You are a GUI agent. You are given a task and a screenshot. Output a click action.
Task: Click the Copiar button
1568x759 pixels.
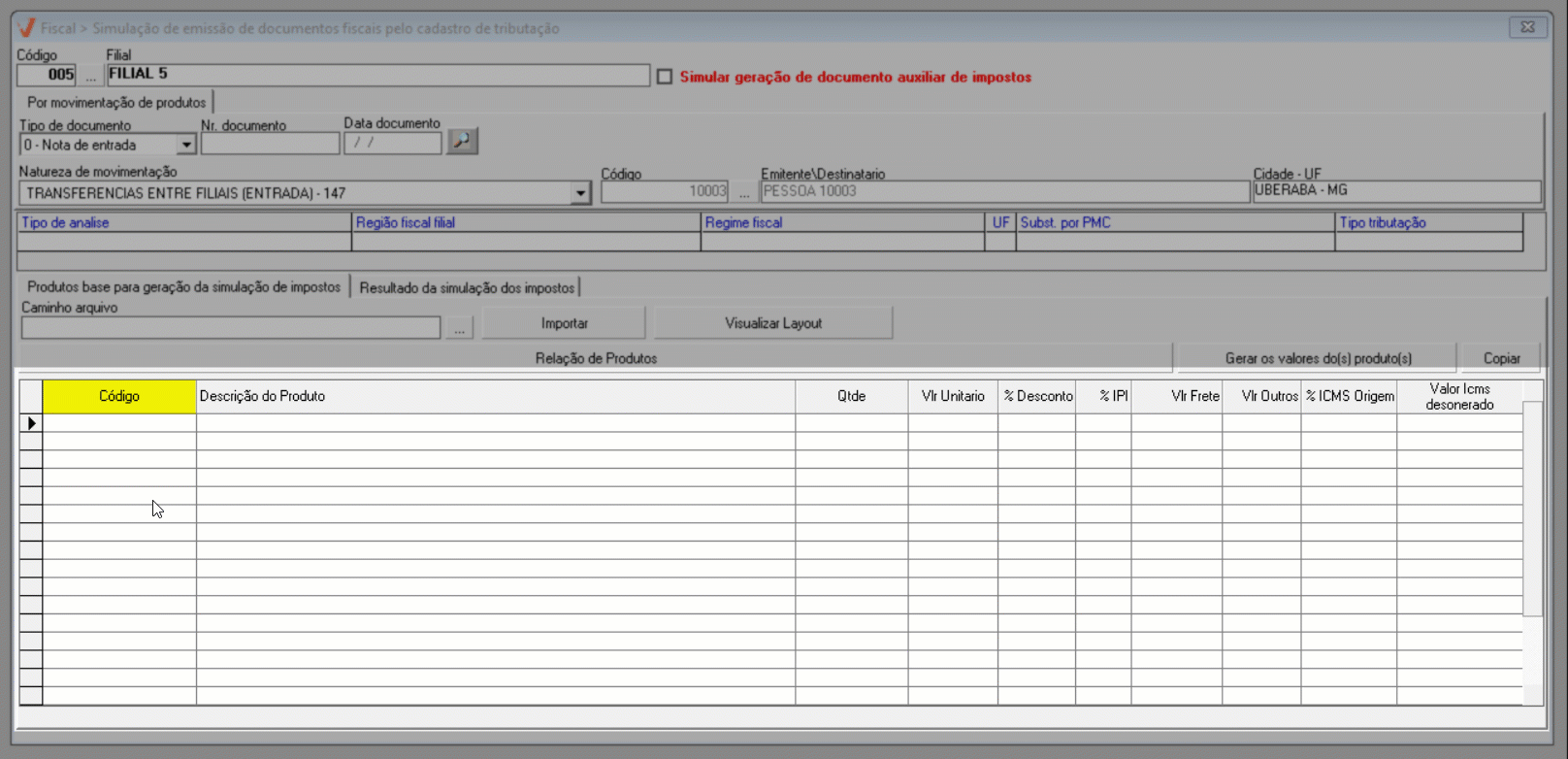point(1501,358)
